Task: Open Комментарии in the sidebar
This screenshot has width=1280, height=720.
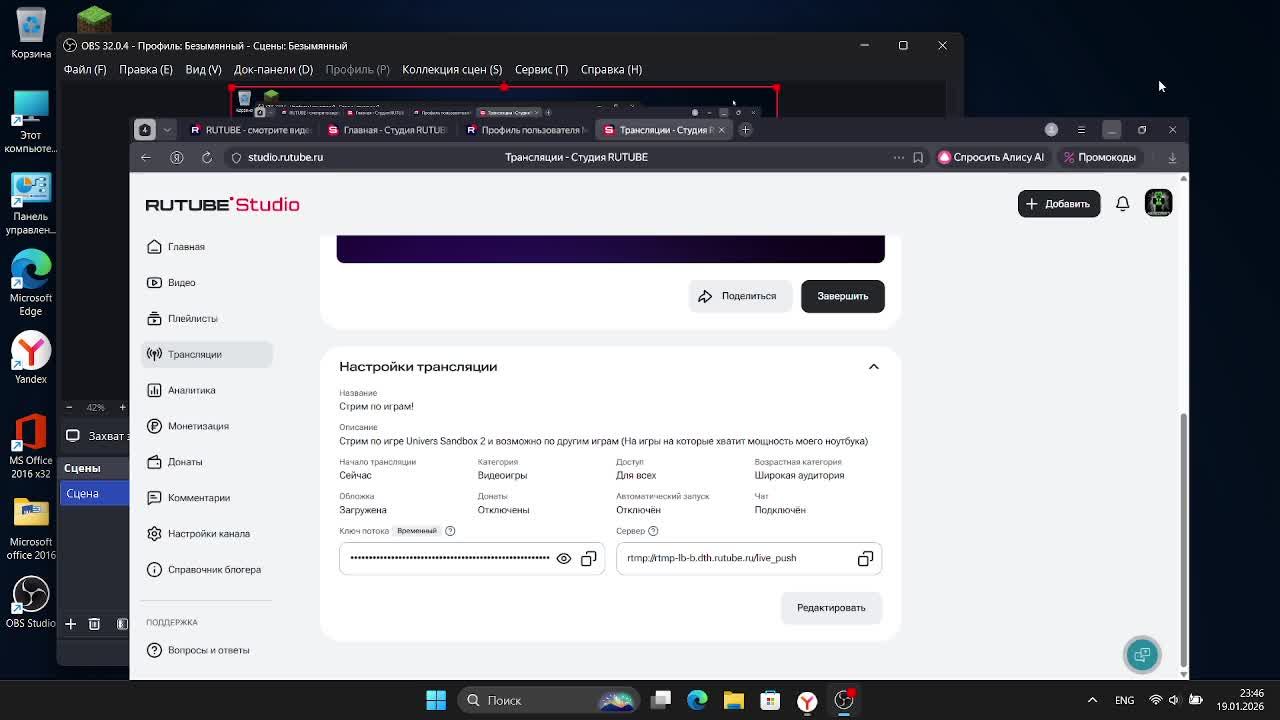Action: tap(207, 498)
